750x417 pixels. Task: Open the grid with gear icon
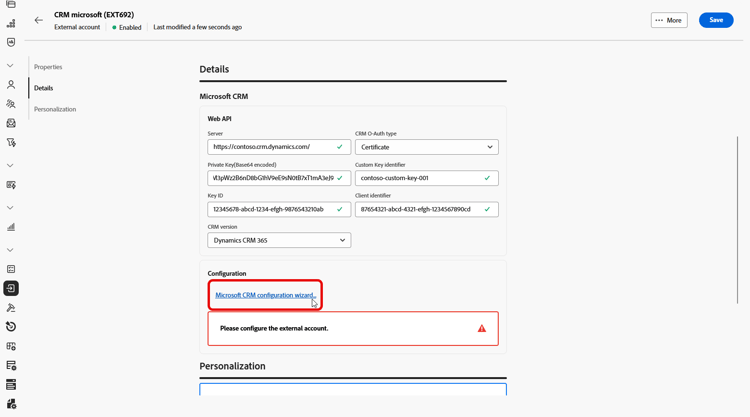point(11,346)
